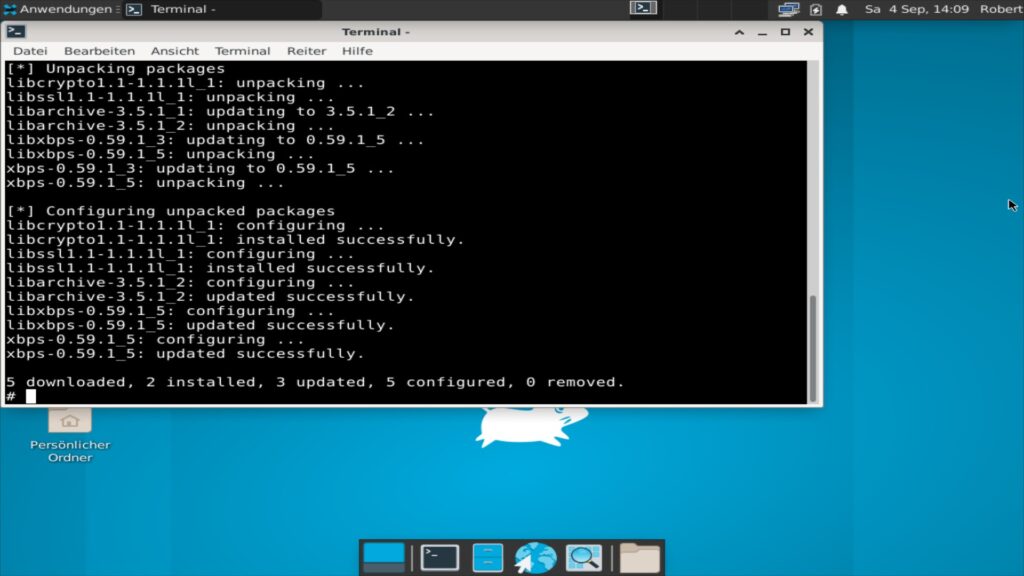This screenshot has width=1024, height=576.
Task: Launch terminal emulator from the dock
Action: coord(440,558)
